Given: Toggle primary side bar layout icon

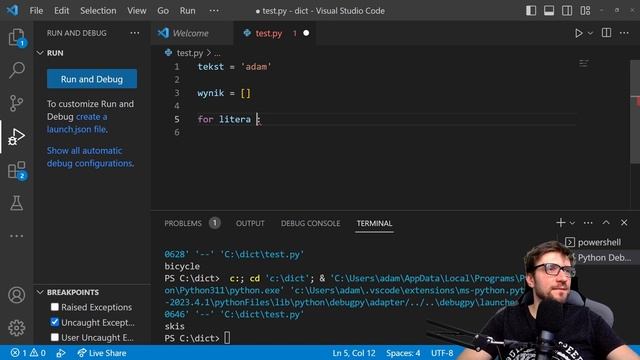Looking at the screenshot, I should [x=531, y=11].
